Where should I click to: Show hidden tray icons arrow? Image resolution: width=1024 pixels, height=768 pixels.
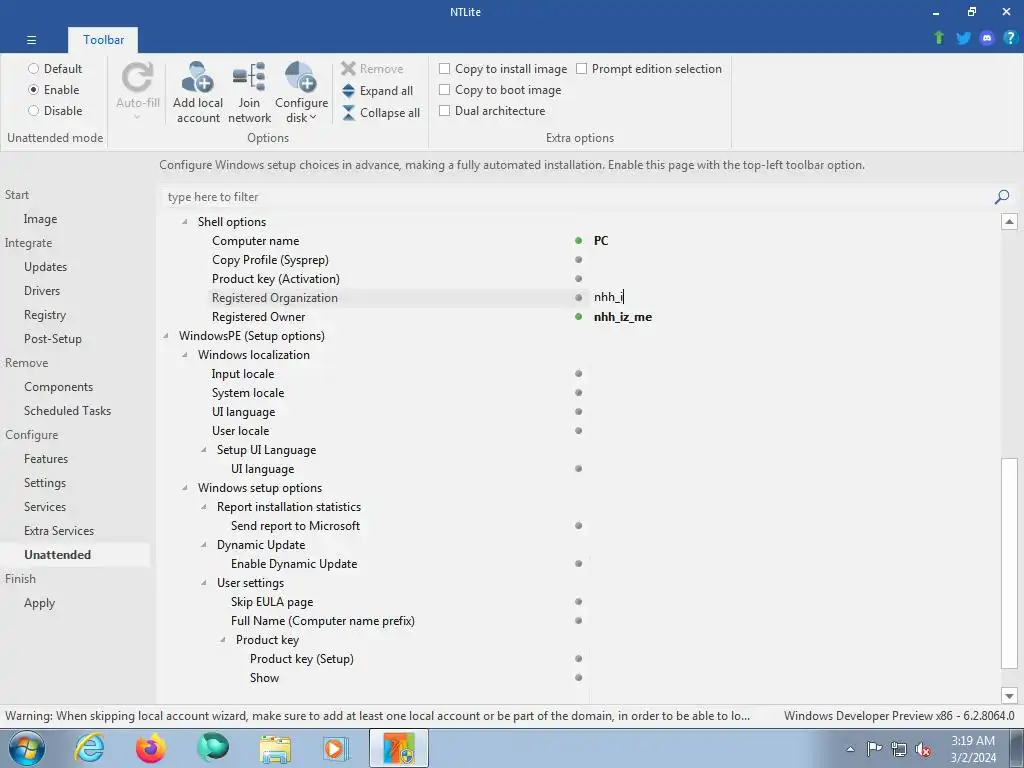tap(850, 749)
